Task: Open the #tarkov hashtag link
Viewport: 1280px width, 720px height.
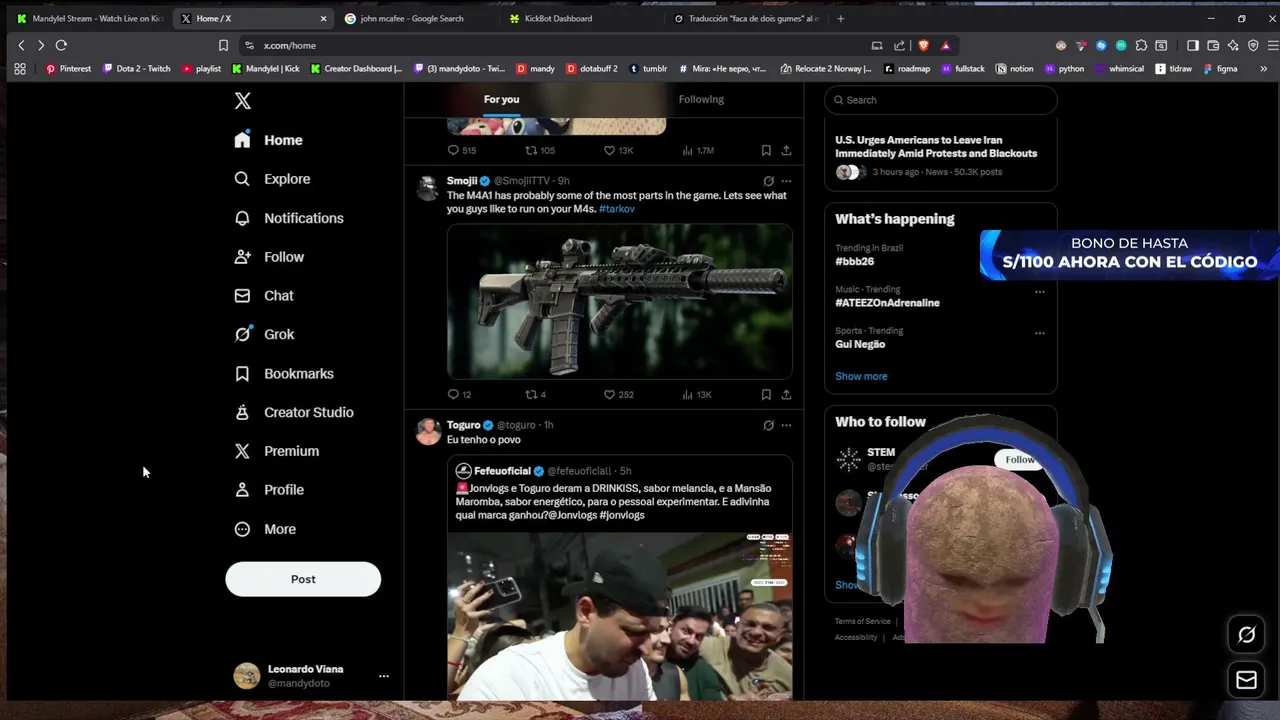Action: coord(616,209)
